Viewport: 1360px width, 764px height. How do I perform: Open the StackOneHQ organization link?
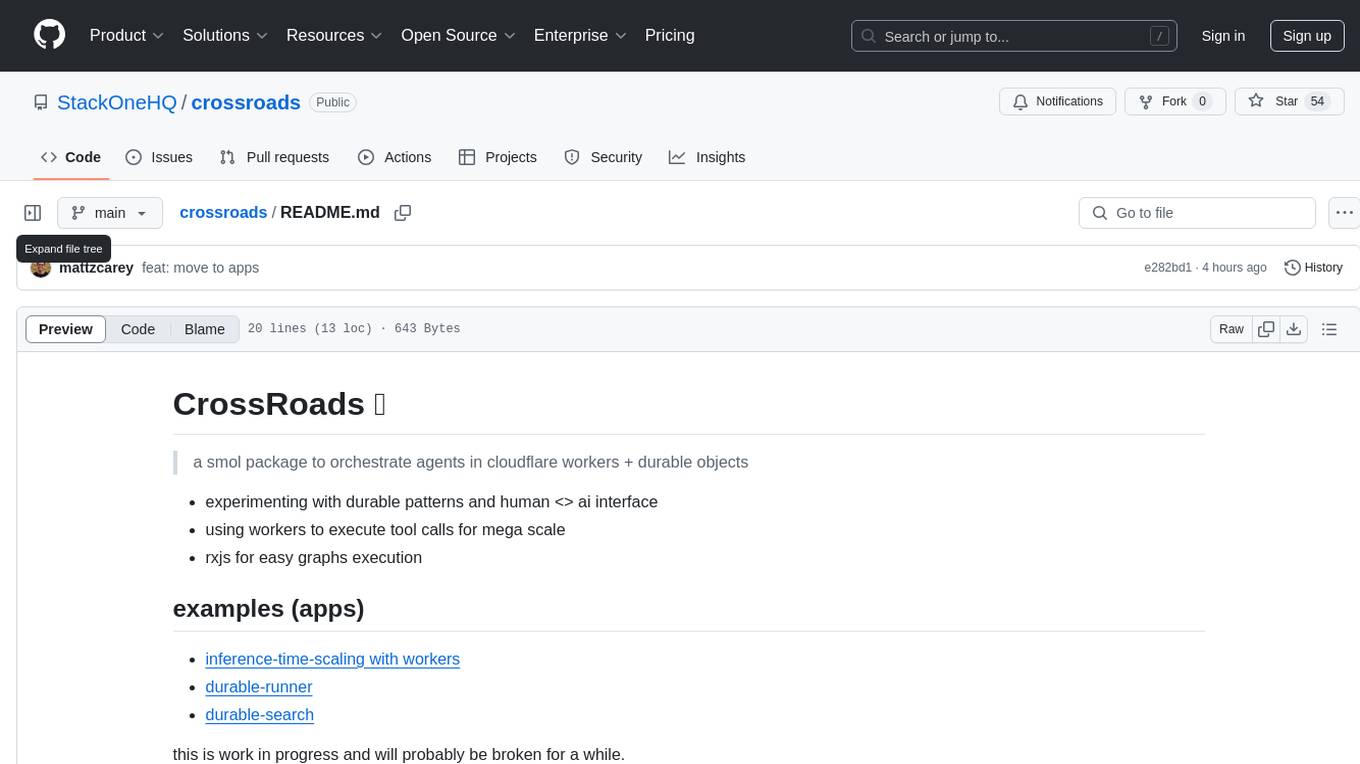(117, 102)
